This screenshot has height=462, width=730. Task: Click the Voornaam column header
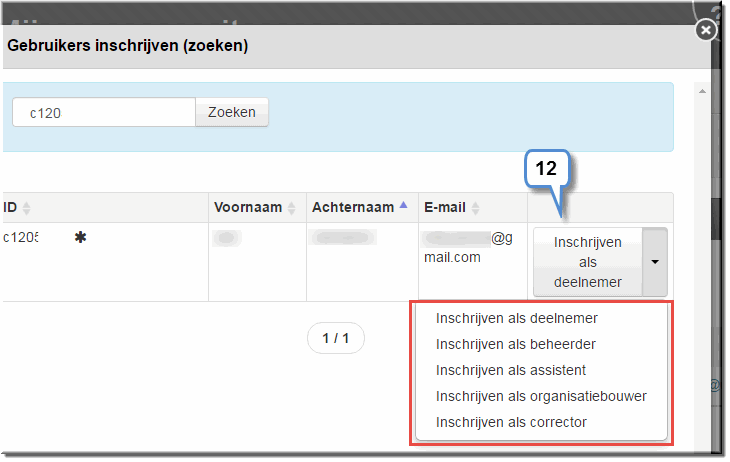coord(257,208)
